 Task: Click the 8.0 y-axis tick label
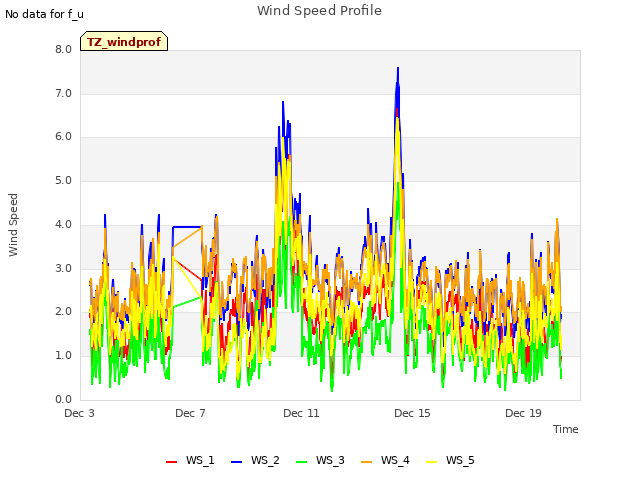pyautogui.click(x=63, y=49)
